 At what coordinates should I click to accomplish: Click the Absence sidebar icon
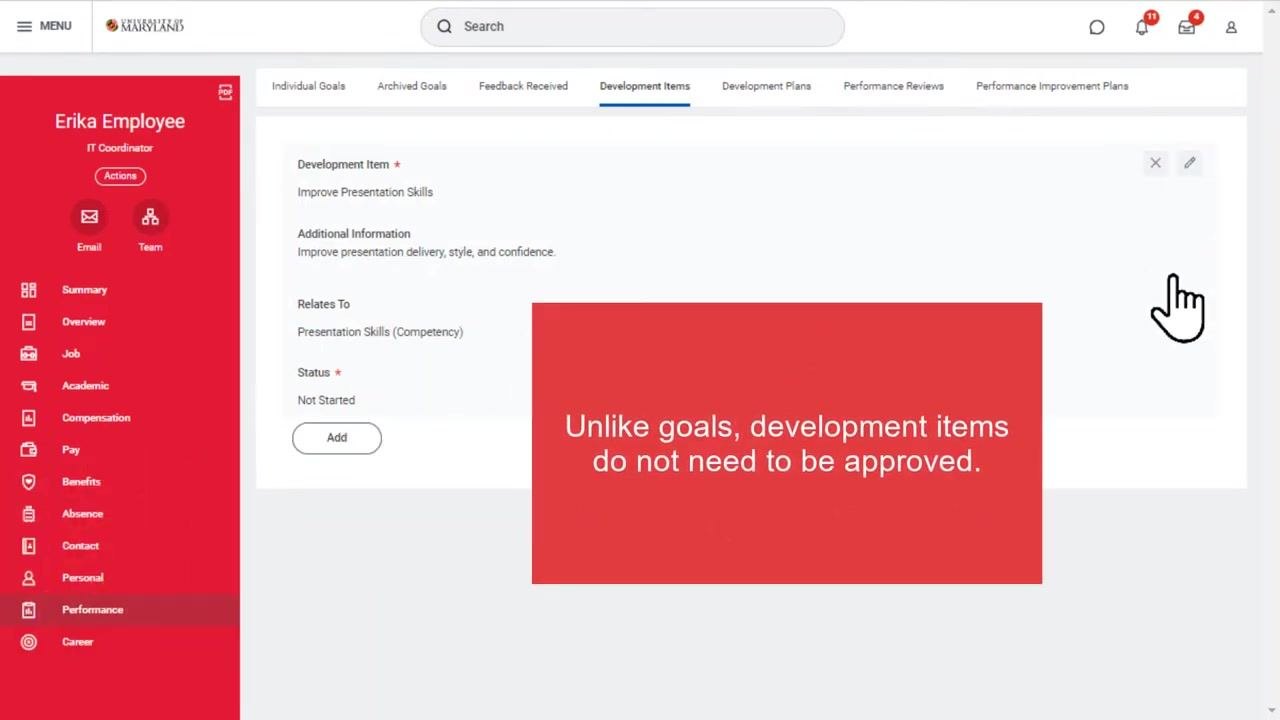29,514
